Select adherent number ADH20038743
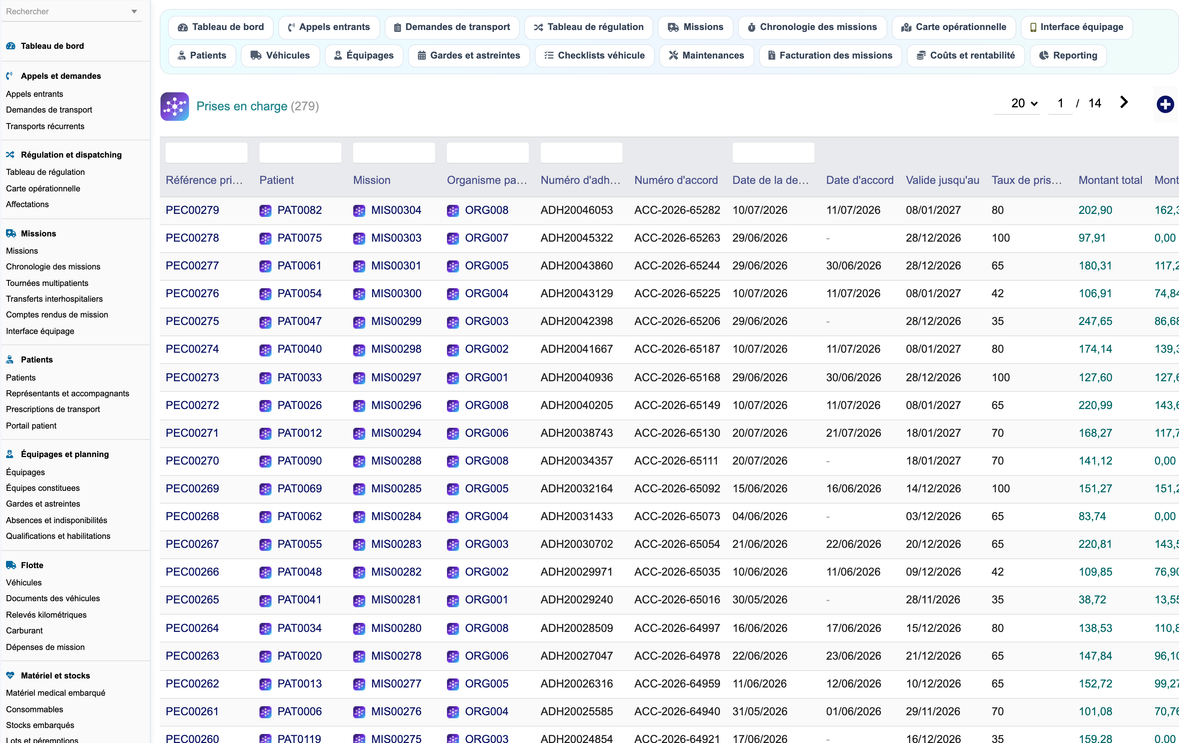Image resolution: width=1200 pixels, height=743 pixels. pos(577,433)
